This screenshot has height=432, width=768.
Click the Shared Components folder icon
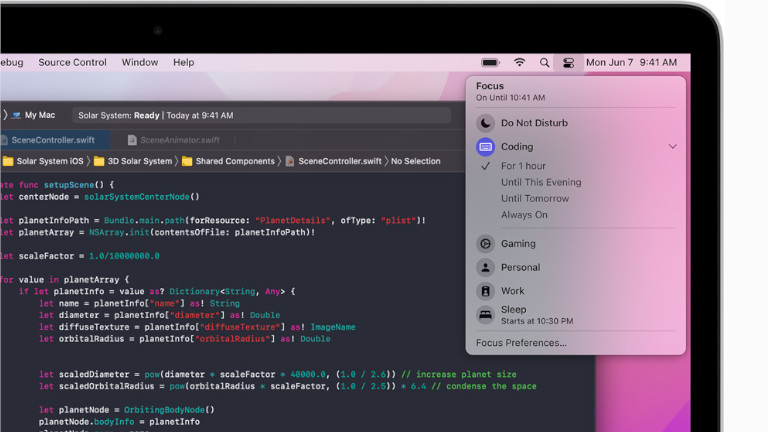point(187,161)
